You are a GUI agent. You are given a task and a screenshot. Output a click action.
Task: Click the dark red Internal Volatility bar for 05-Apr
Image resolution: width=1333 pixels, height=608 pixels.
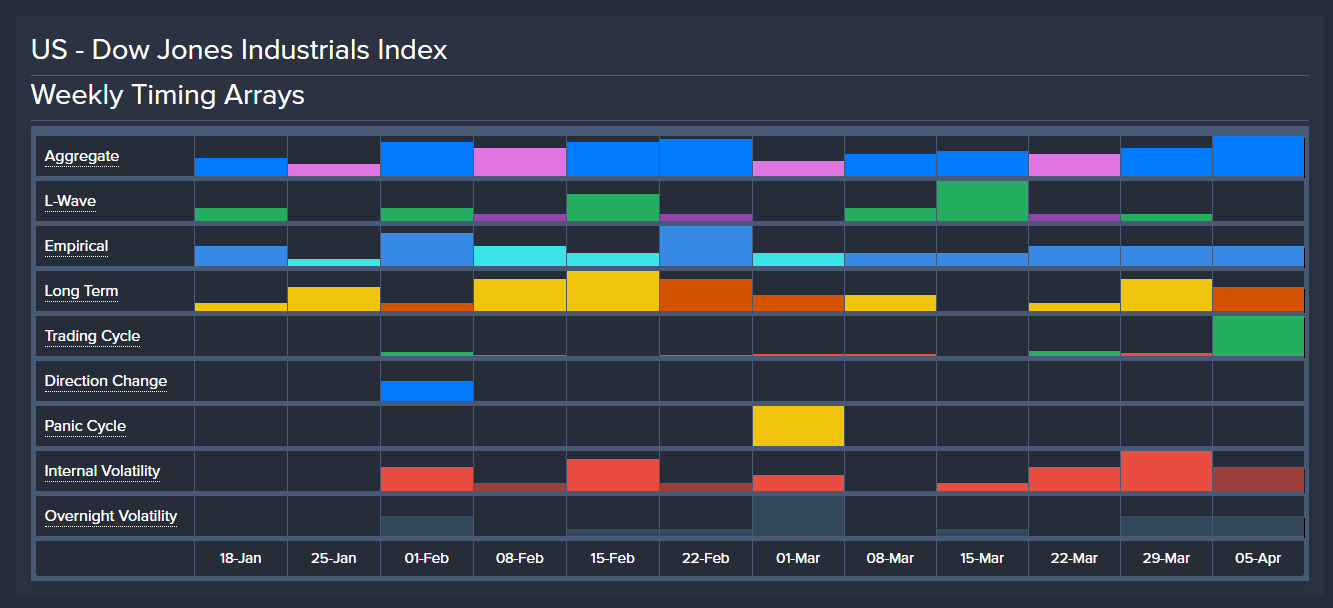point(1258,479)
